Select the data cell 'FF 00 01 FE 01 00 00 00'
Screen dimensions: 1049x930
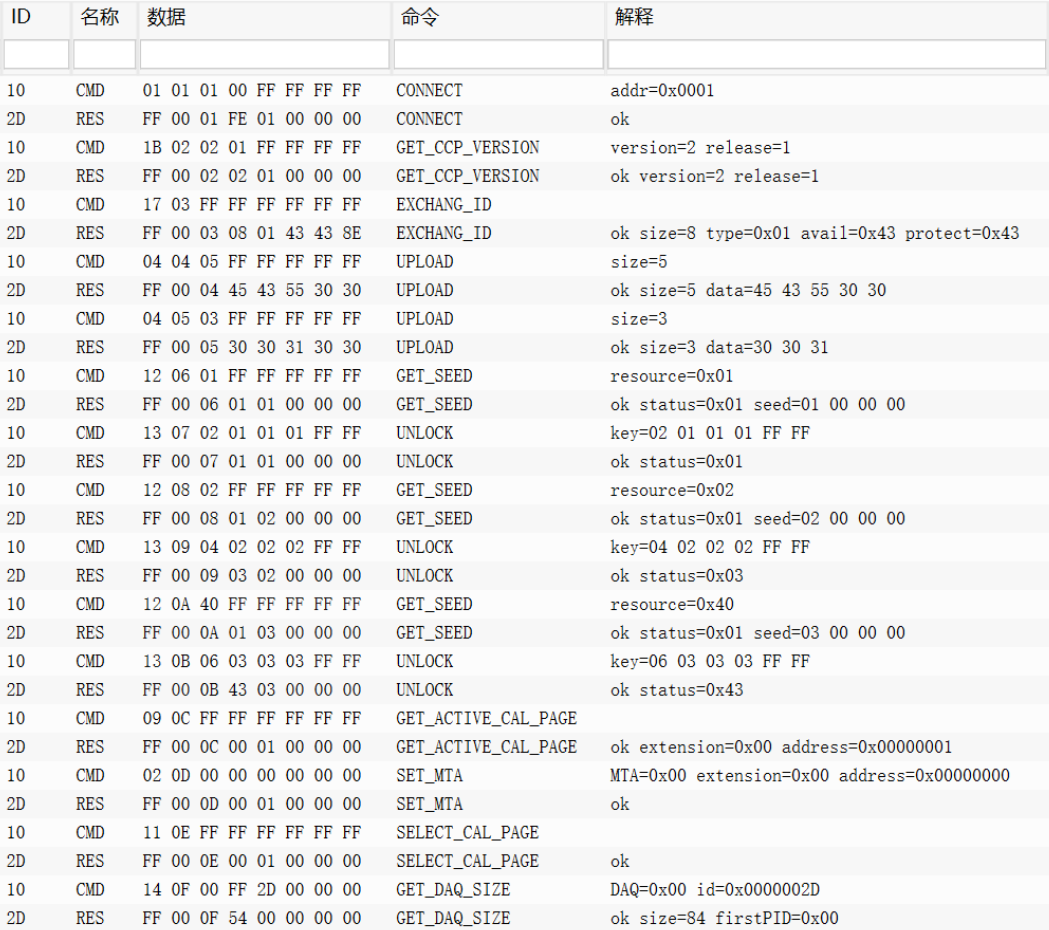(x=252, y=119)
